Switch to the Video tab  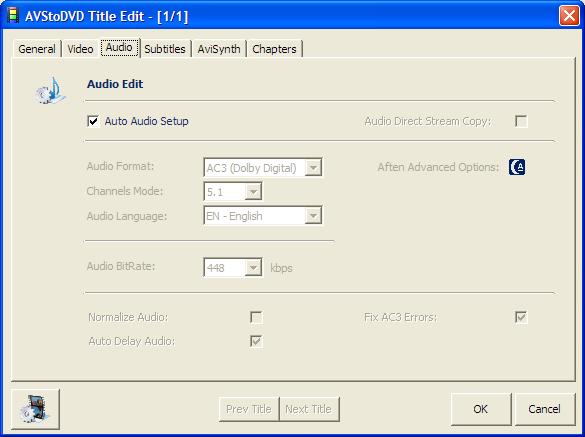click(80, 49)
